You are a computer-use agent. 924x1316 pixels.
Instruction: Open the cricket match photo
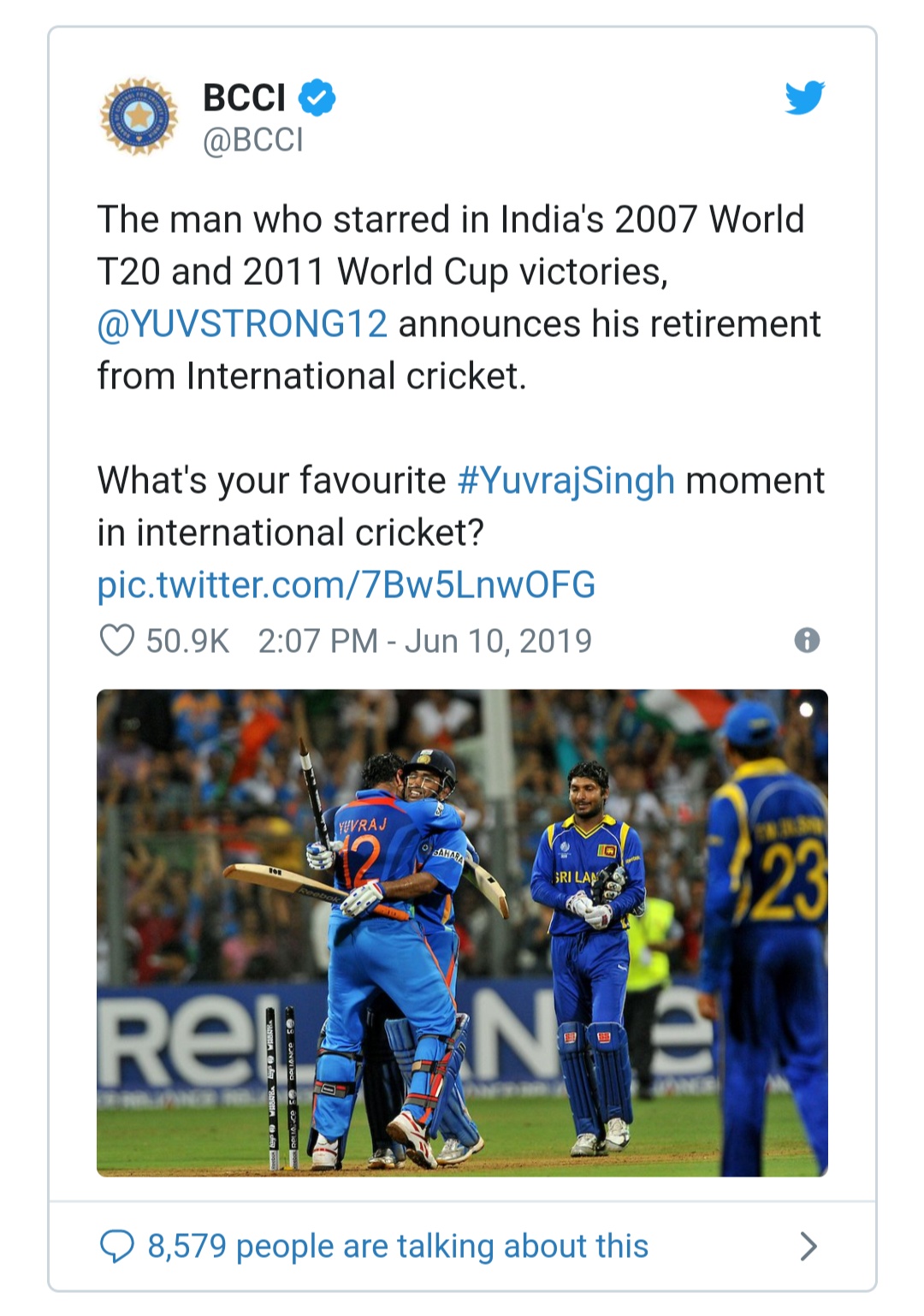tap(462, 933)
